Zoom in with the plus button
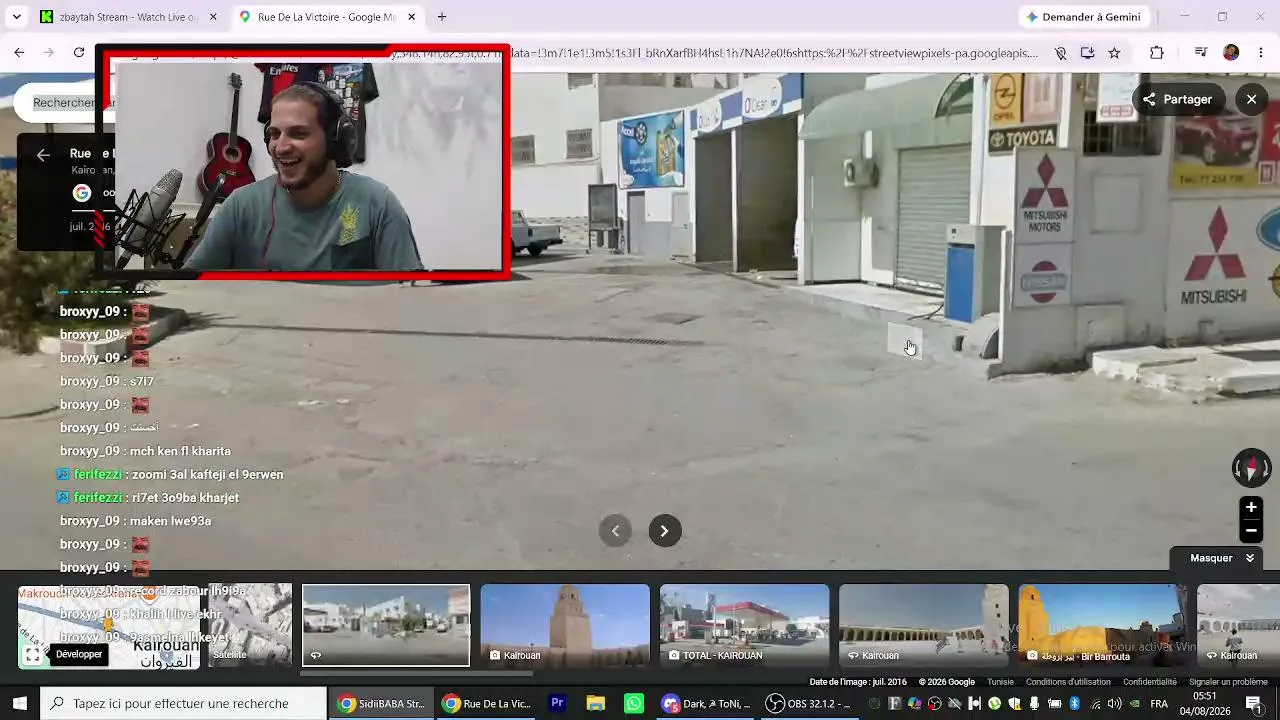 point(1251,507)
